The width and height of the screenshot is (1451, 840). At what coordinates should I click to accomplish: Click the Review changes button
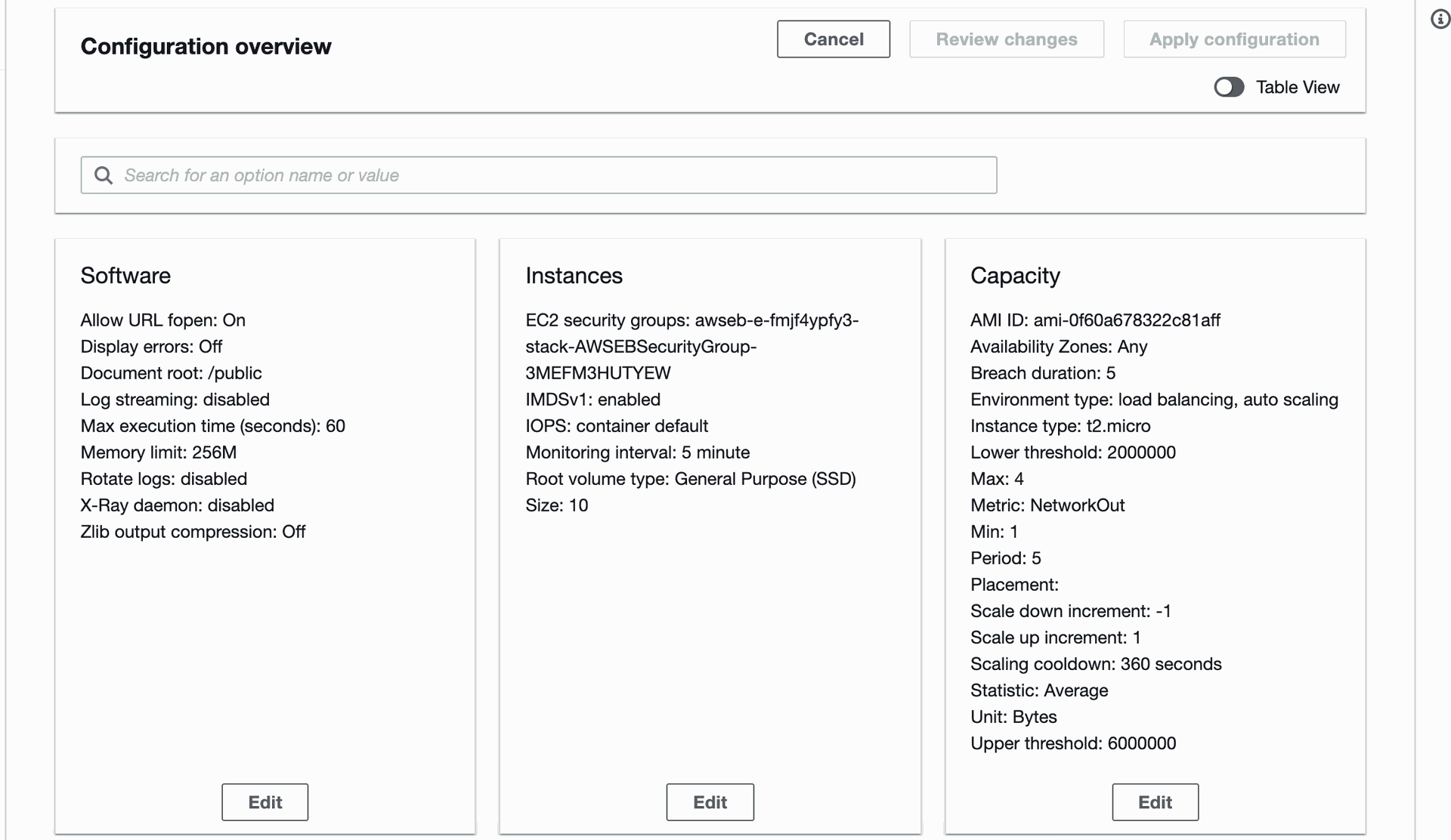pyautogui.click(x=1007, y=39)
